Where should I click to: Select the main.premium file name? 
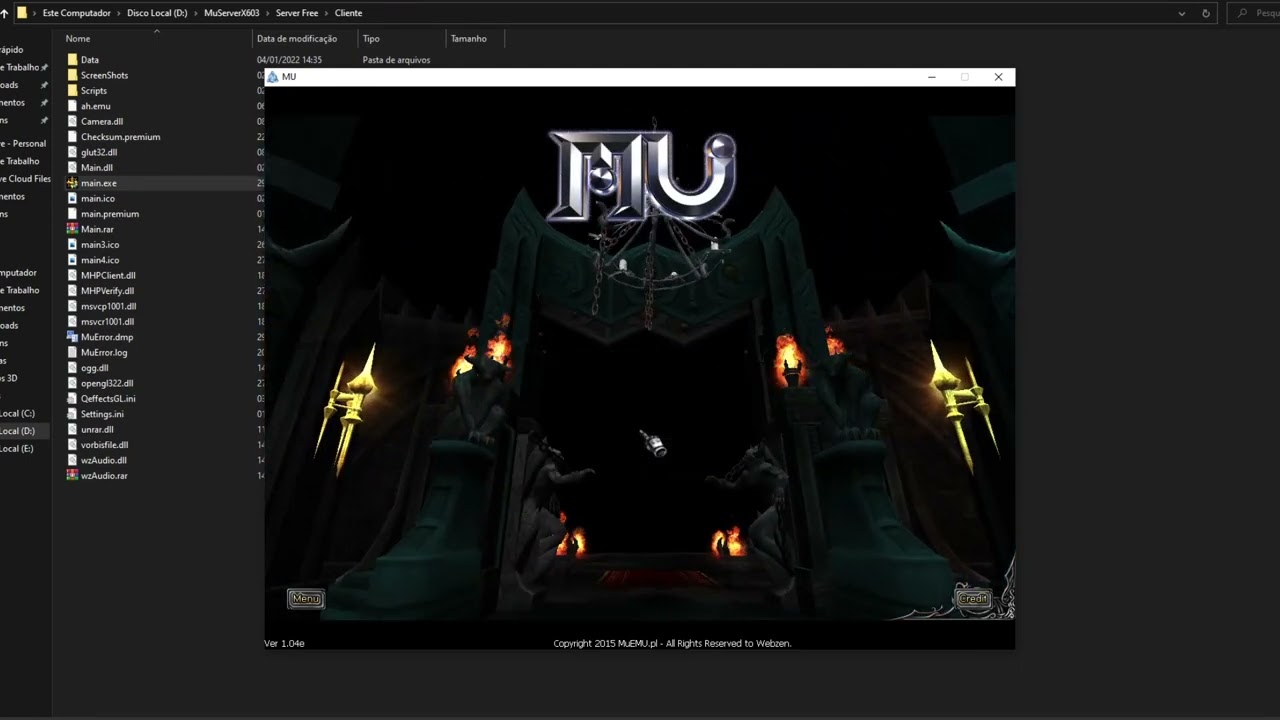pyautogui.click(x=110, y=214)
